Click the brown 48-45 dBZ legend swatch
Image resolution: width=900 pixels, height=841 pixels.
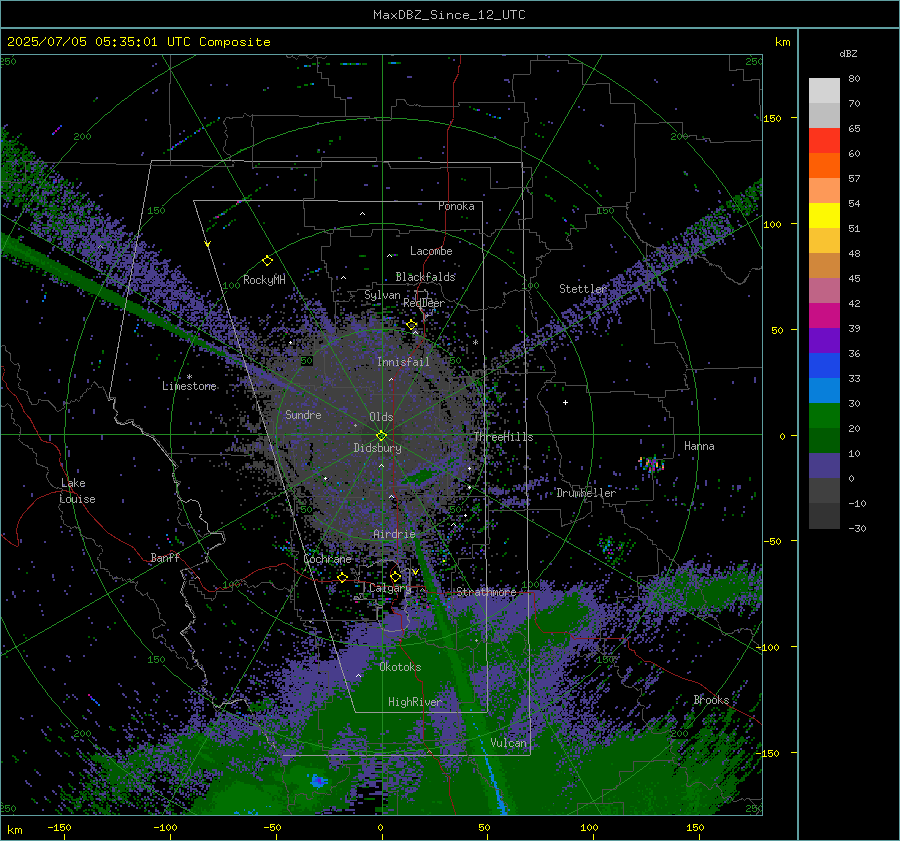(824, 266)
